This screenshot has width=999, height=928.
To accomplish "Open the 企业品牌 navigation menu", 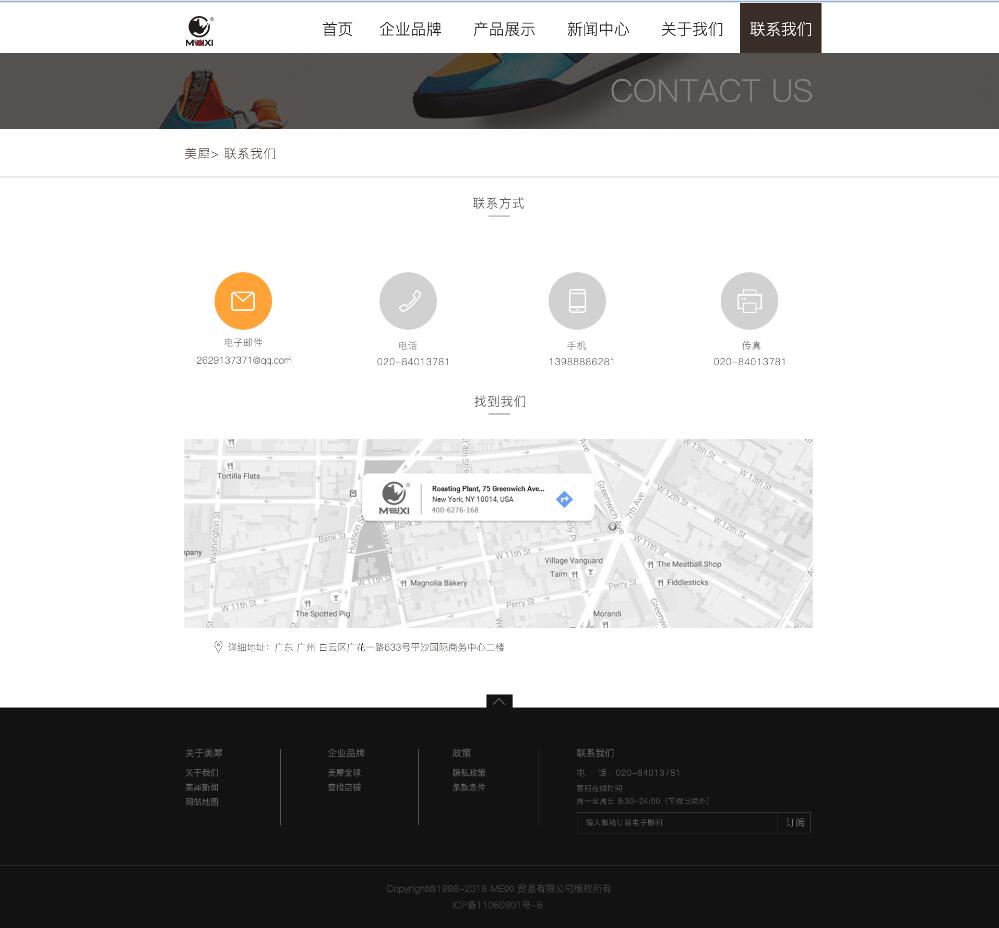I will tap(410, 29).
